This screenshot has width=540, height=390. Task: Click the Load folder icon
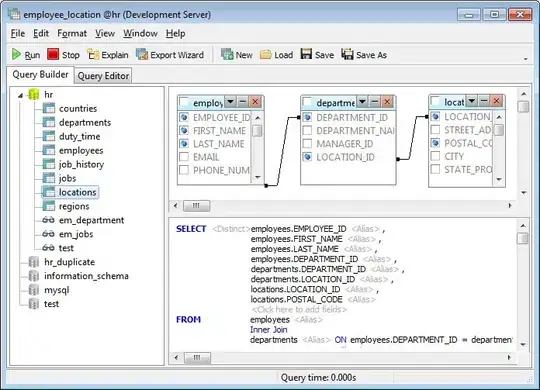point(266,54)
